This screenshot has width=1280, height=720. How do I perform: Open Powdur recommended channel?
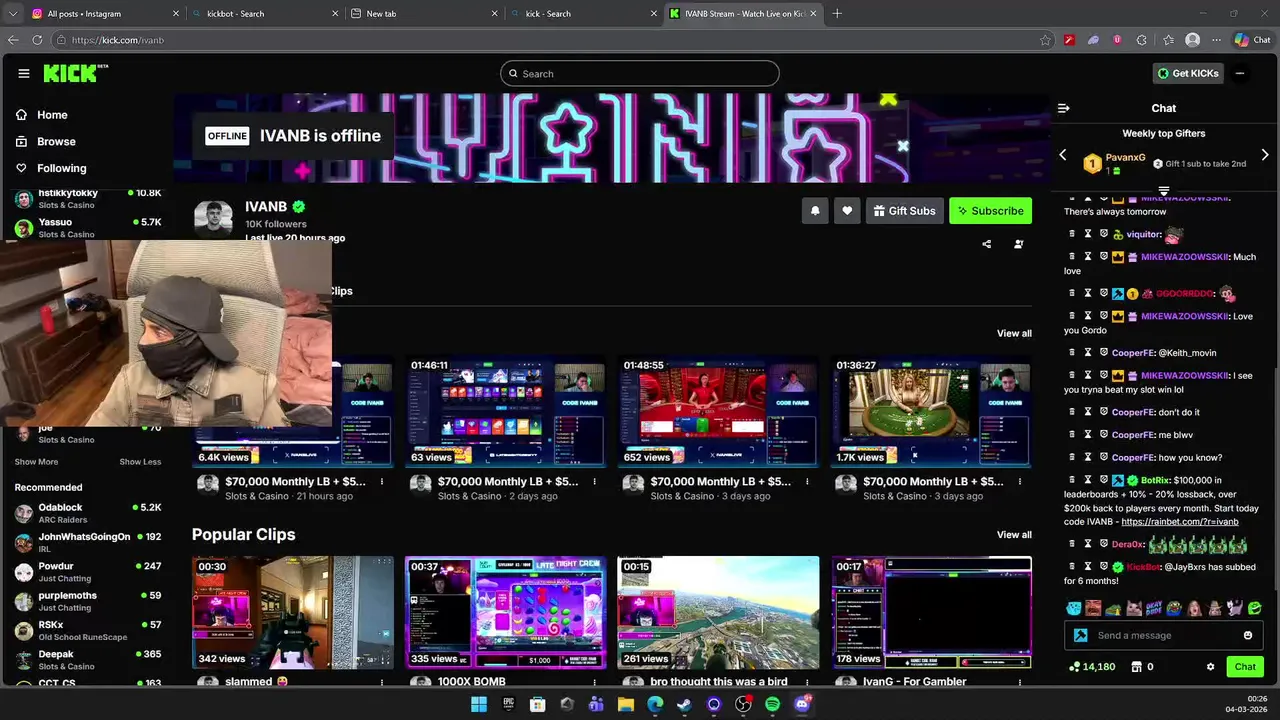tap(88, 572)
